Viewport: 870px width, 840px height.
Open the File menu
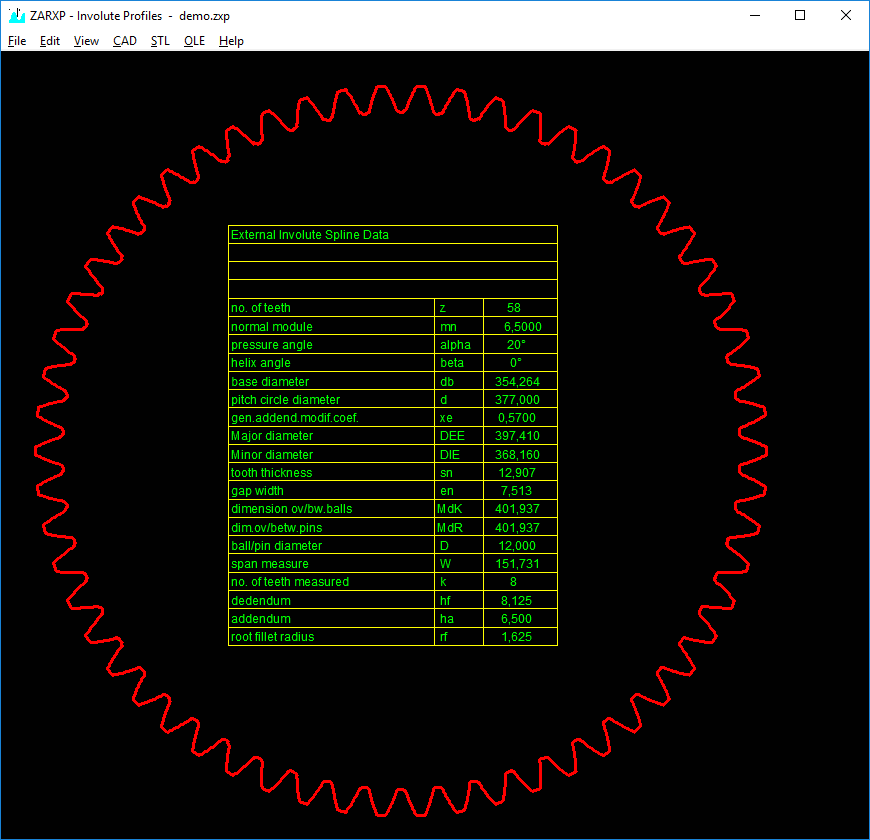click(x=17, y=41)
